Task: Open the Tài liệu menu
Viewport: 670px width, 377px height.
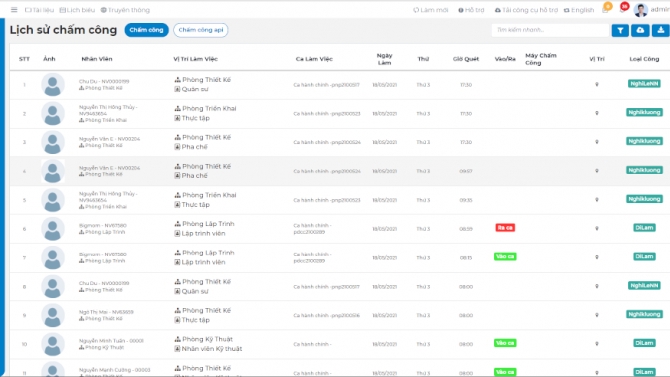Action: (39, 10)
